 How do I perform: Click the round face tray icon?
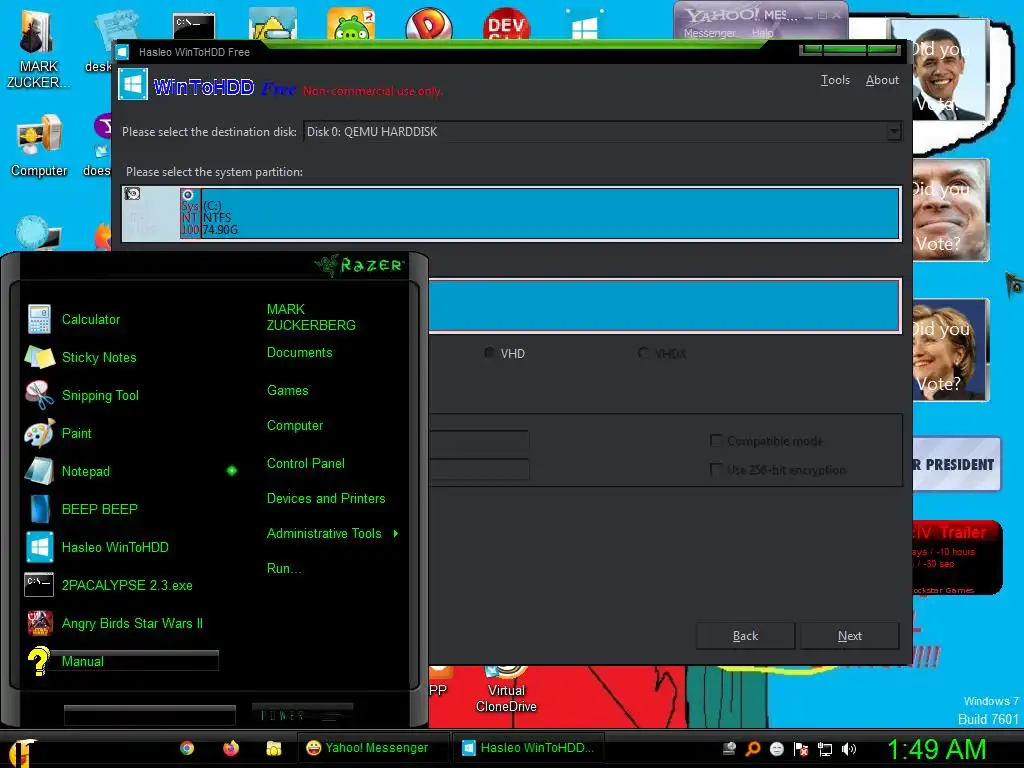pos(777,749)
